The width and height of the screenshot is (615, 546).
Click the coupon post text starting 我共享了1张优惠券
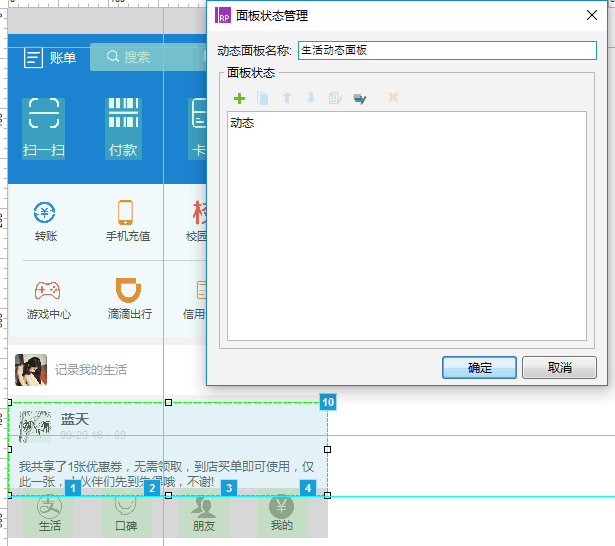tap(166, 474)
